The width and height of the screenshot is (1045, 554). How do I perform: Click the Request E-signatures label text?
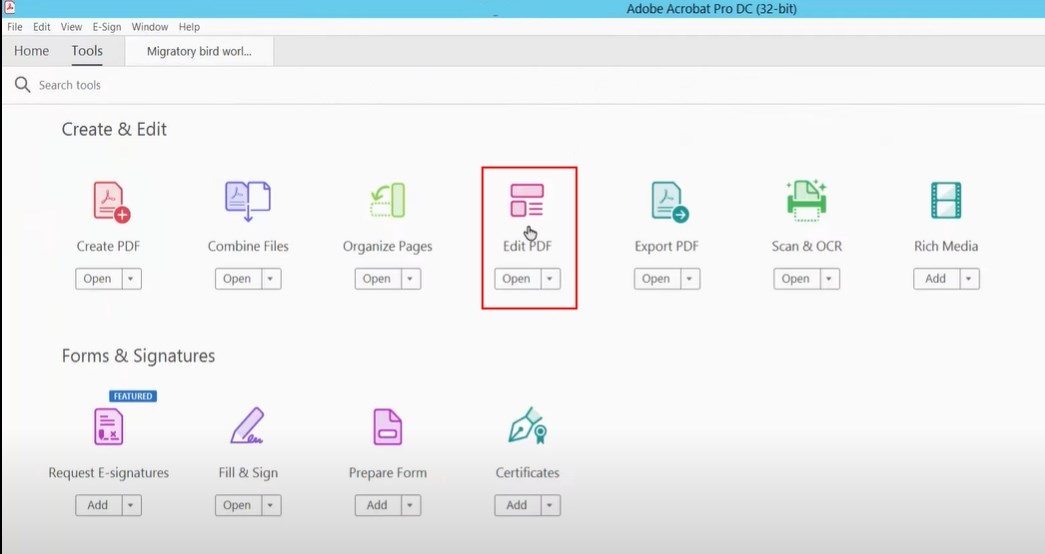[109, 473]
